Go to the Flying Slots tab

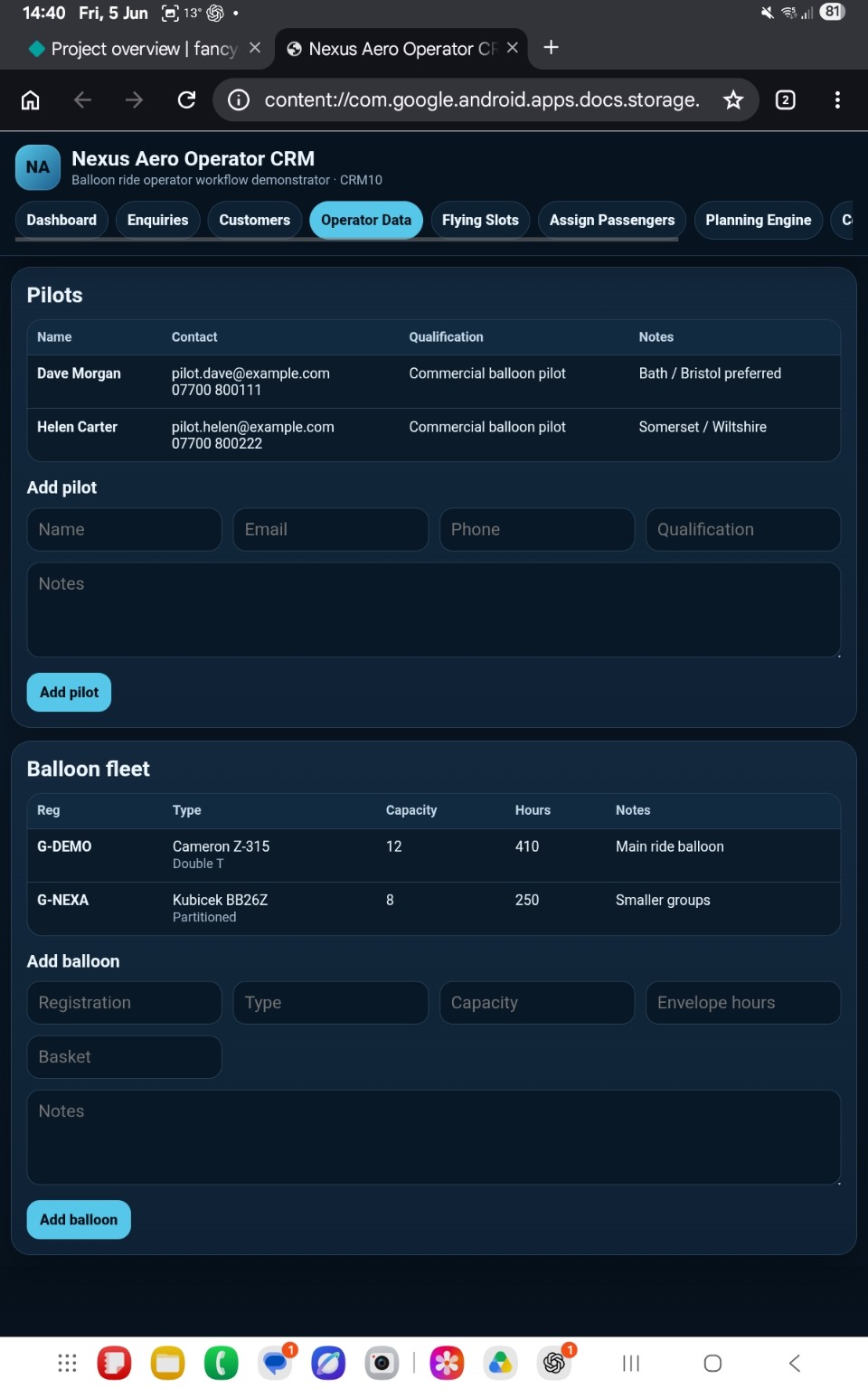click(480, 220)
